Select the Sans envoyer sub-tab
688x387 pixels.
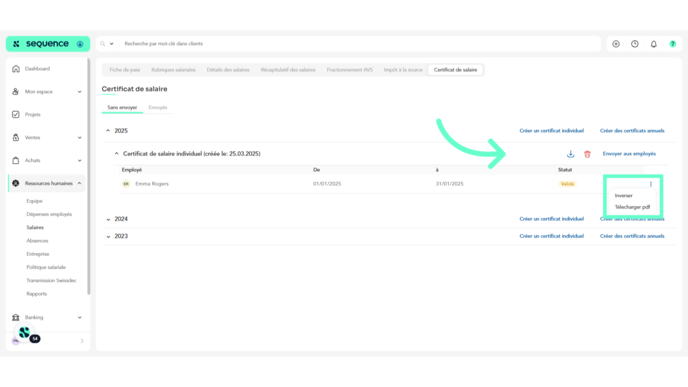tap(122, 108)
